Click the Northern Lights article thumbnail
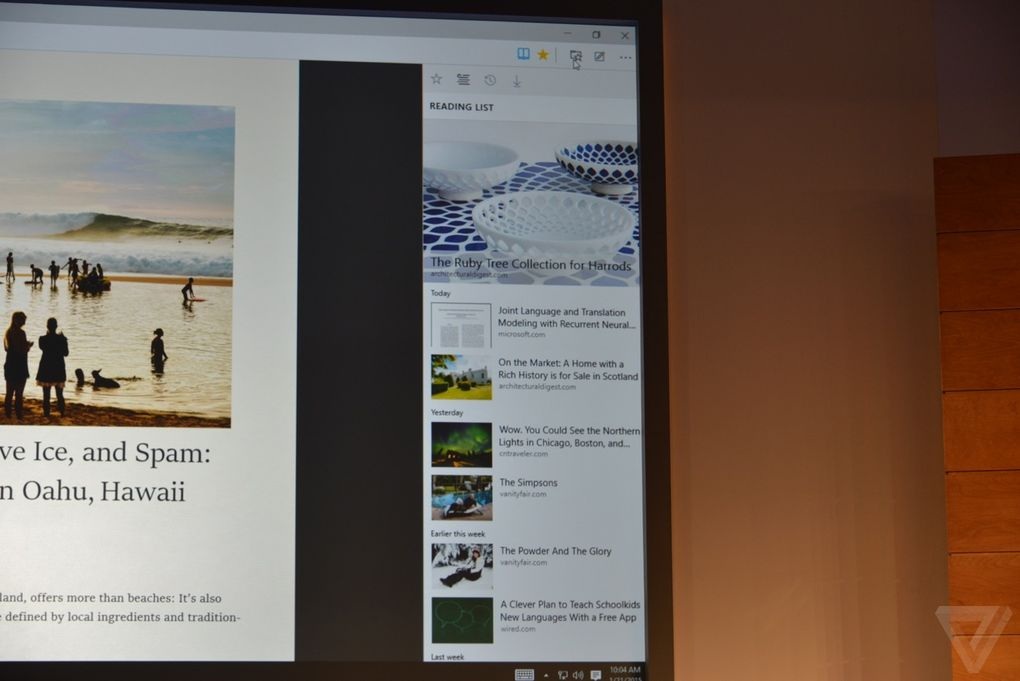Image resolution: width=1020 pixels, height=681 pixels. (461, 444)
